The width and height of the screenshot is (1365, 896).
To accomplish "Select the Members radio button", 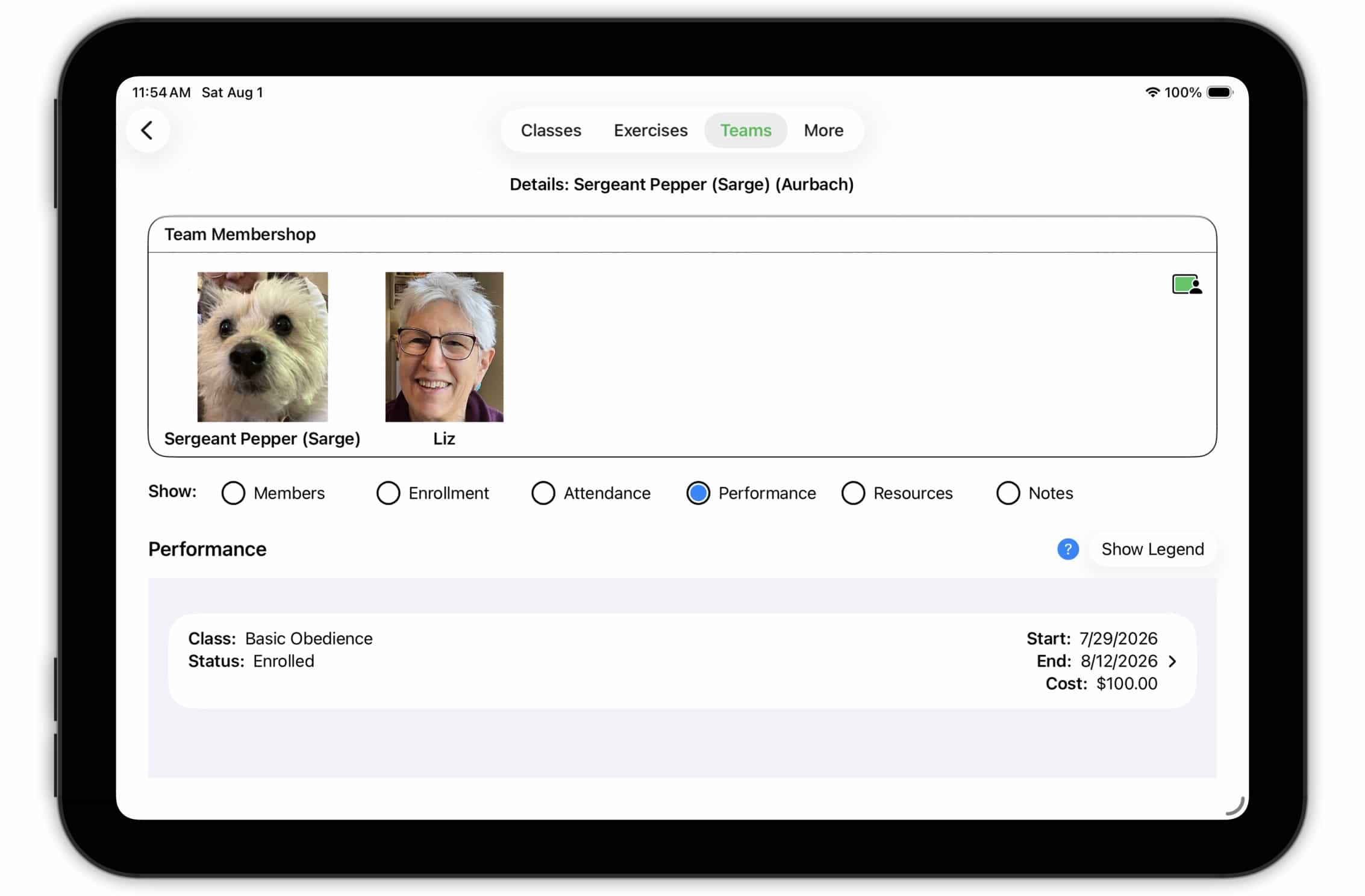I will pyautogui.click(x=233, y=493).
